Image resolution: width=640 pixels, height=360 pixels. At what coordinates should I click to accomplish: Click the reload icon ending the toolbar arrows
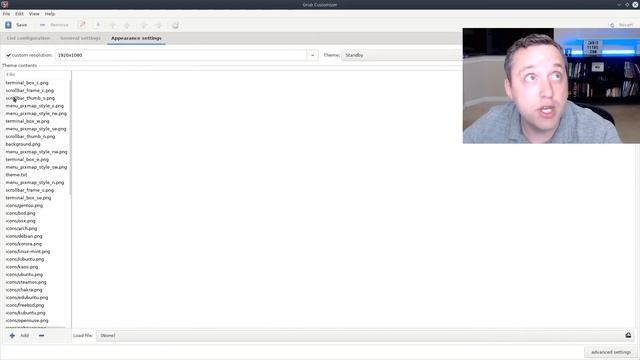tap(175, 25)
